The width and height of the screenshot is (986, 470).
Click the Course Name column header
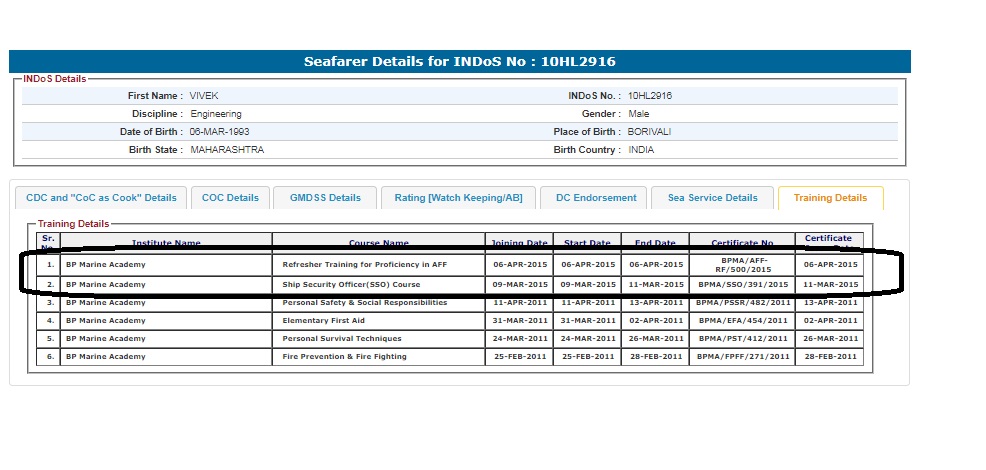point(378,243)
